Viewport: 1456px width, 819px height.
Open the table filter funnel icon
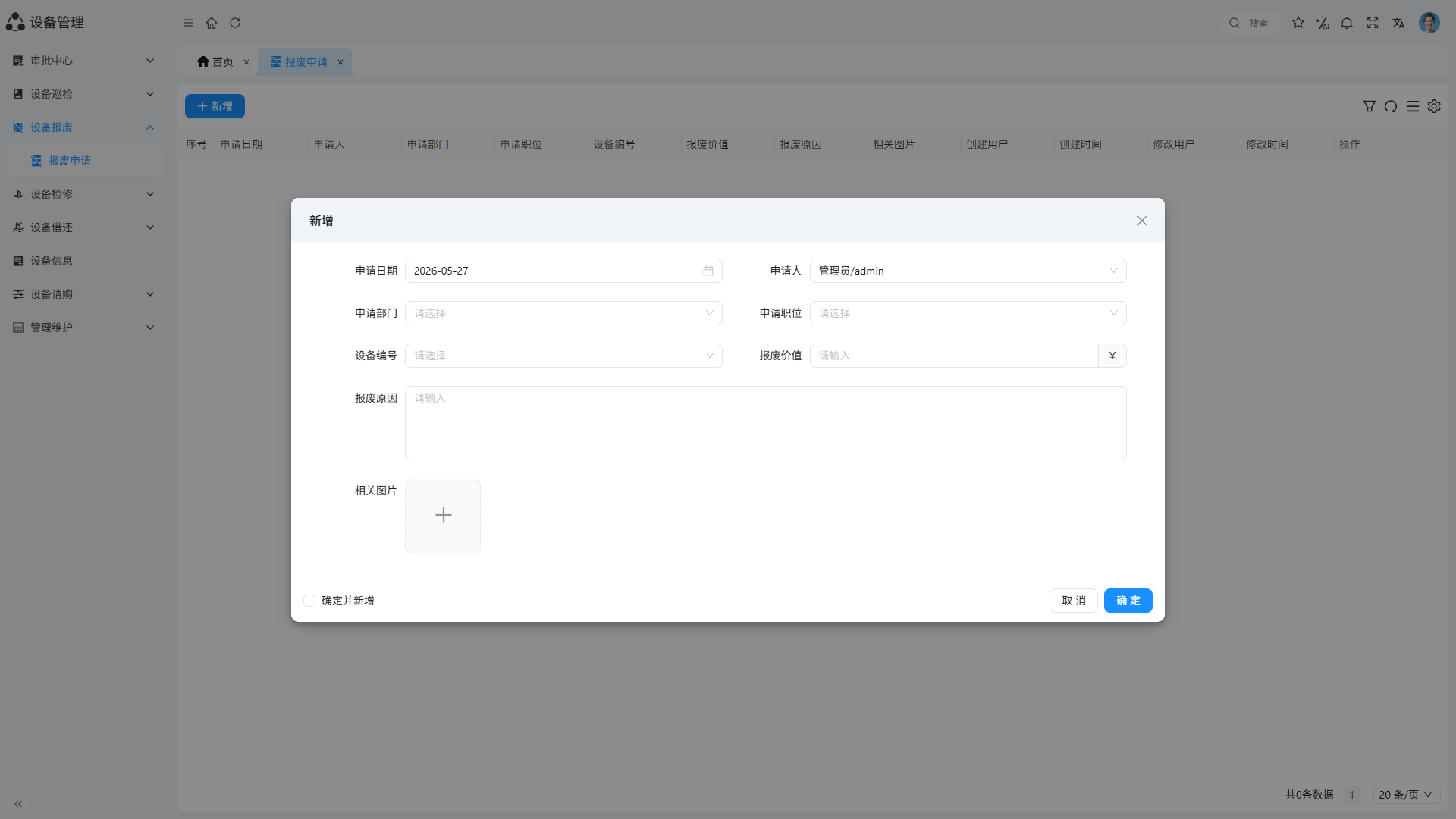pos(1370,106)
